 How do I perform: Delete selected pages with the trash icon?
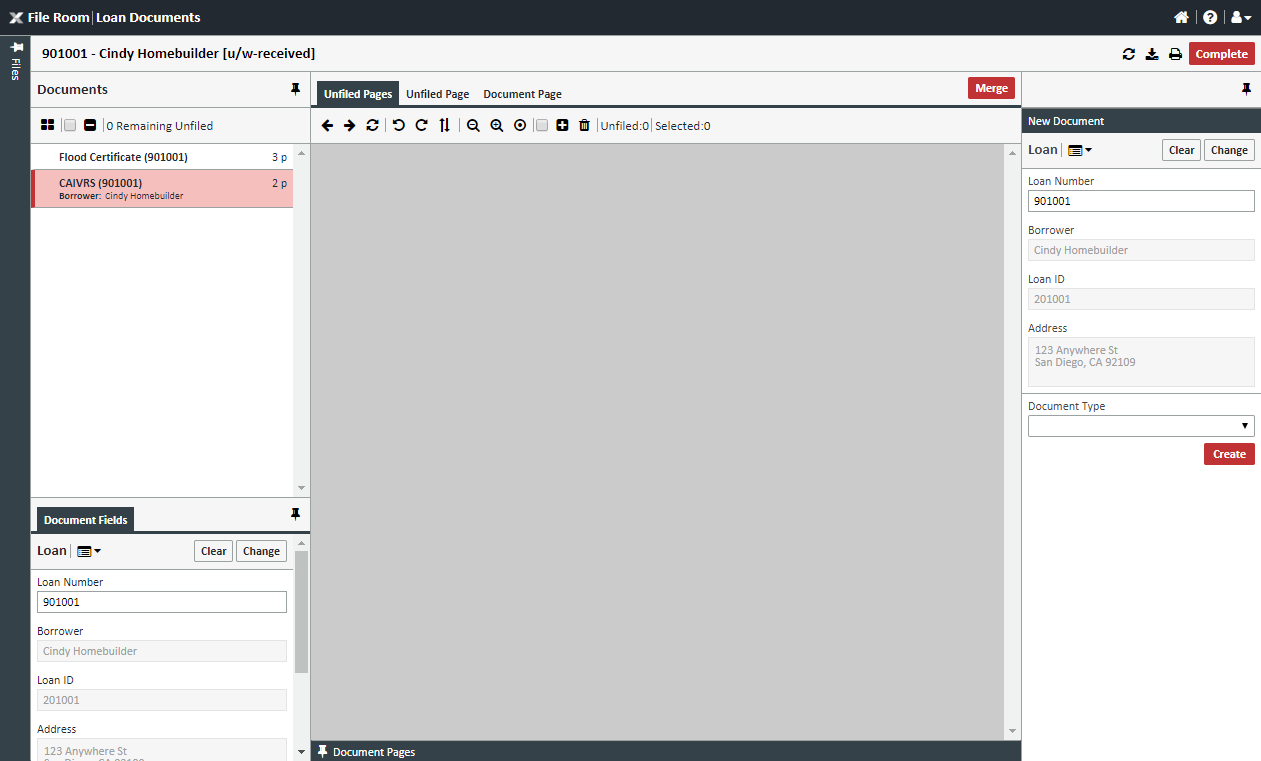point(585,125)
